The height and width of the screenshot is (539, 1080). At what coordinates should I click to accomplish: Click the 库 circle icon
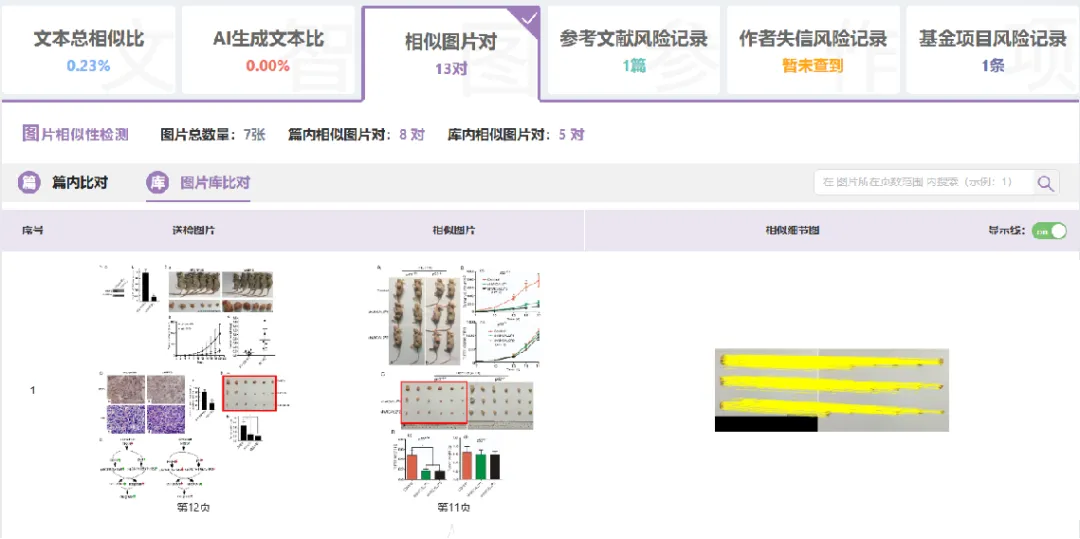pyautogui.click(x=158, y=183)
